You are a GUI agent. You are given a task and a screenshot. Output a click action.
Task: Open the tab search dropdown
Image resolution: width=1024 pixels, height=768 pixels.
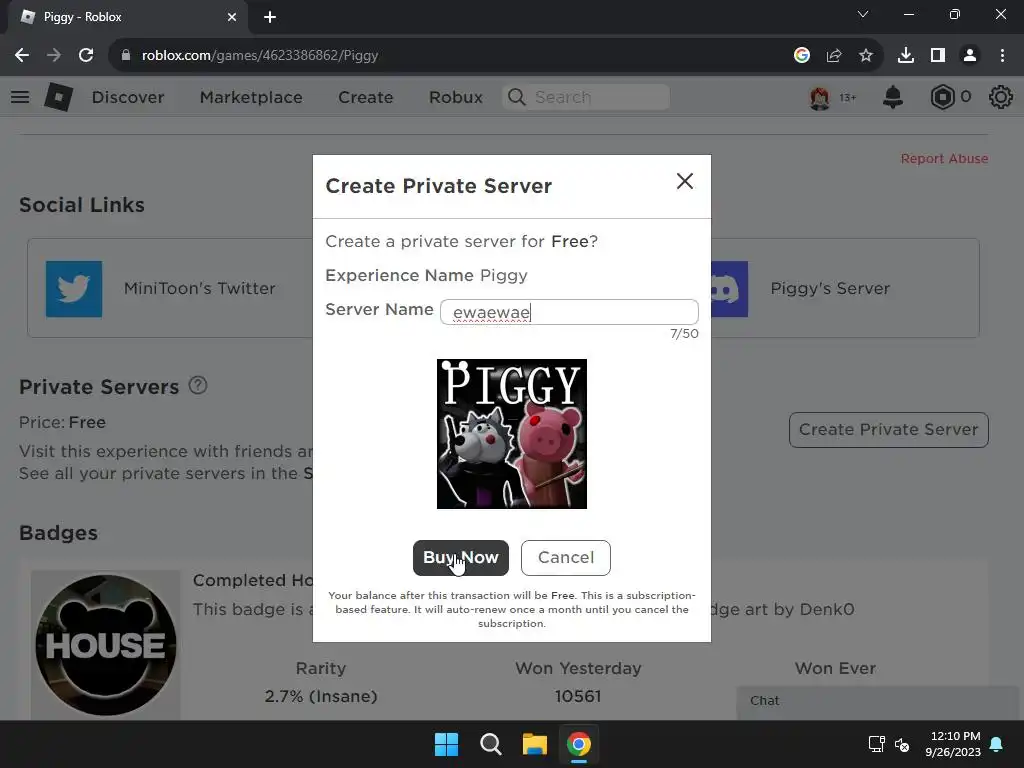[x=863, y=14]
